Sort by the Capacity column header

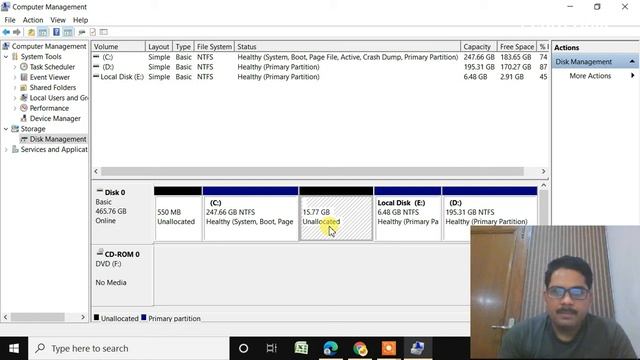pyautogui.click(x=479, y=47)
